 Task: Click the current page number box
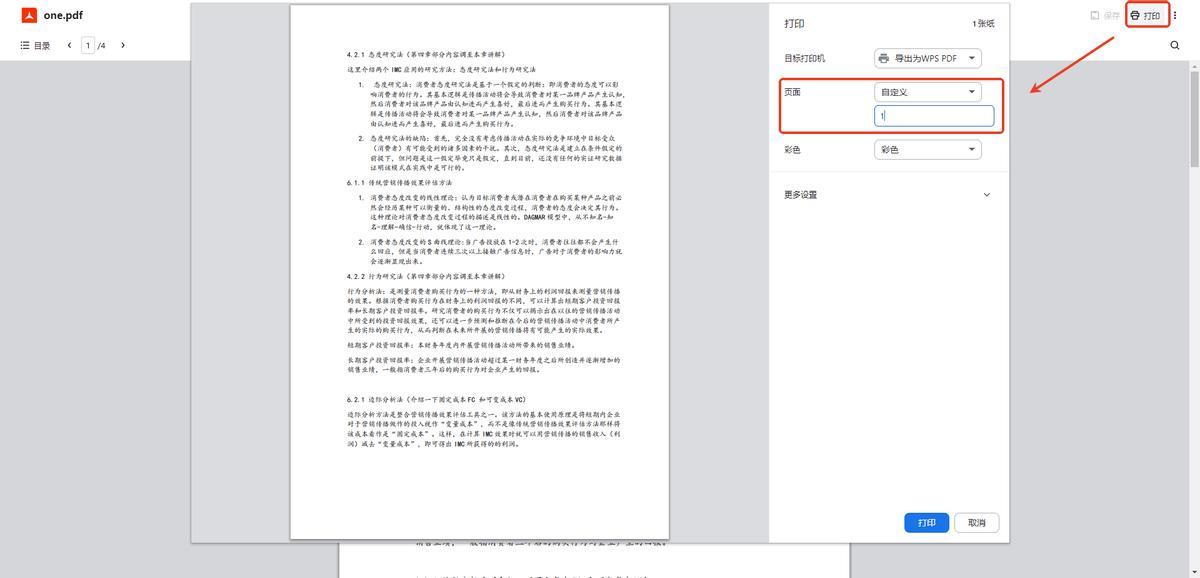88,45
